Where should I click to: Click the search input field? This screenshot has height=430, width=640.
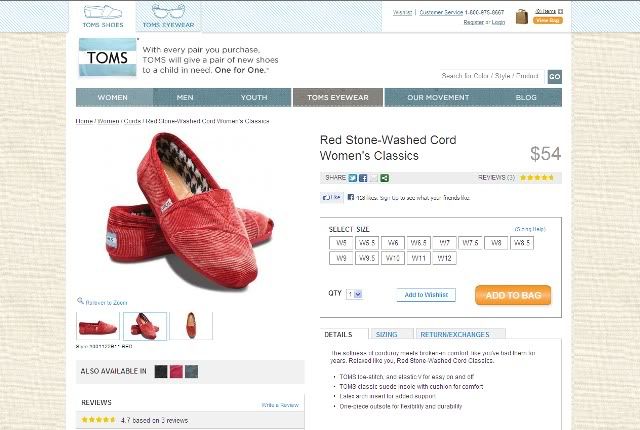click(492, 76)
